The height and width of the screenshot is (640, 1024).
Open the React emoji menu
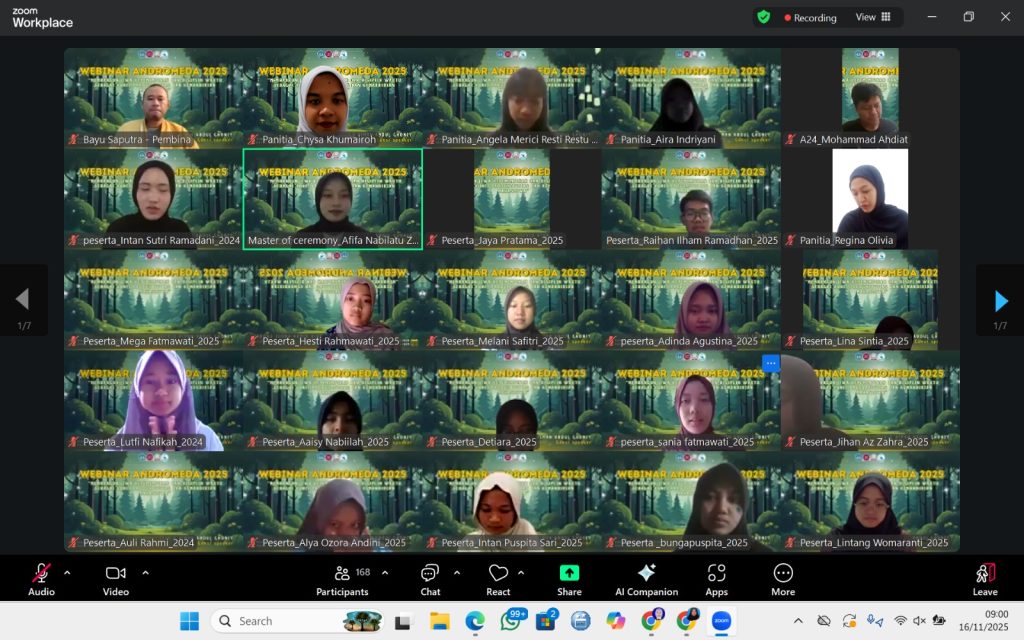498,578
